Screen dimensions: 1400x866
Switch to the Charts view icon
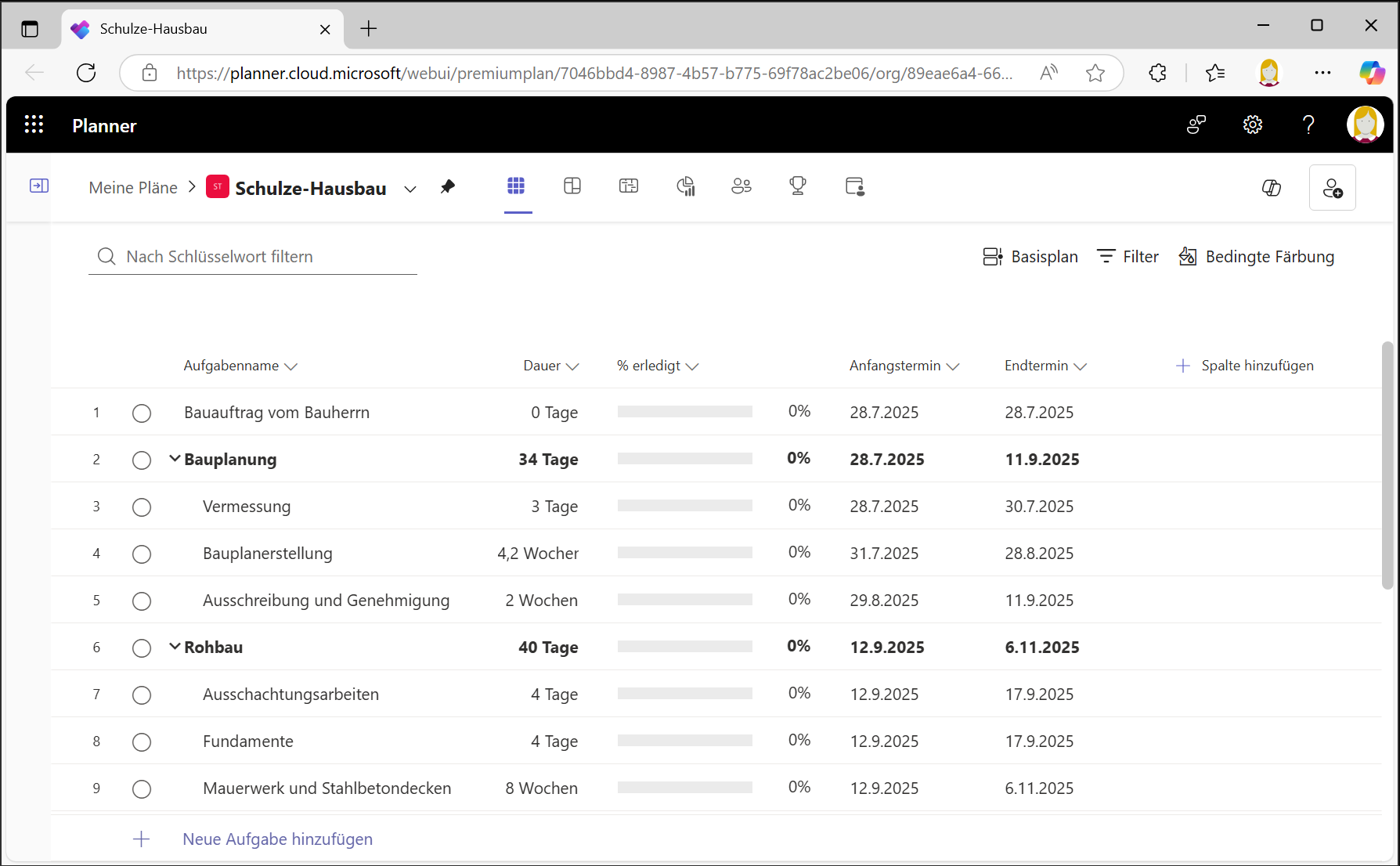coord(685,186)
